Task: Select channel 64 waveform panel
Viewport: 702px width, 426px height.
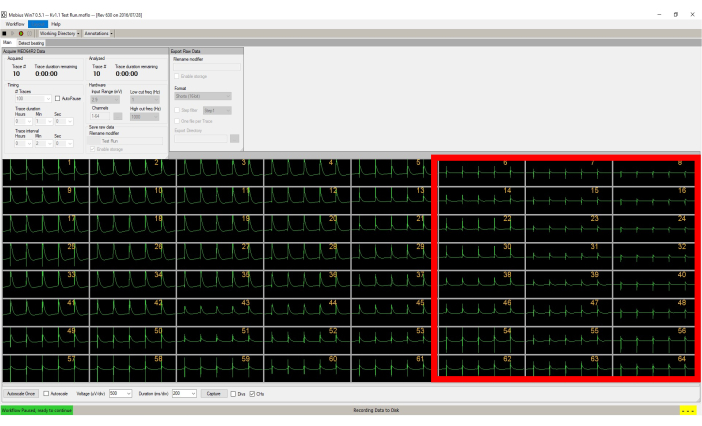Action: click(x=655, y=366)
